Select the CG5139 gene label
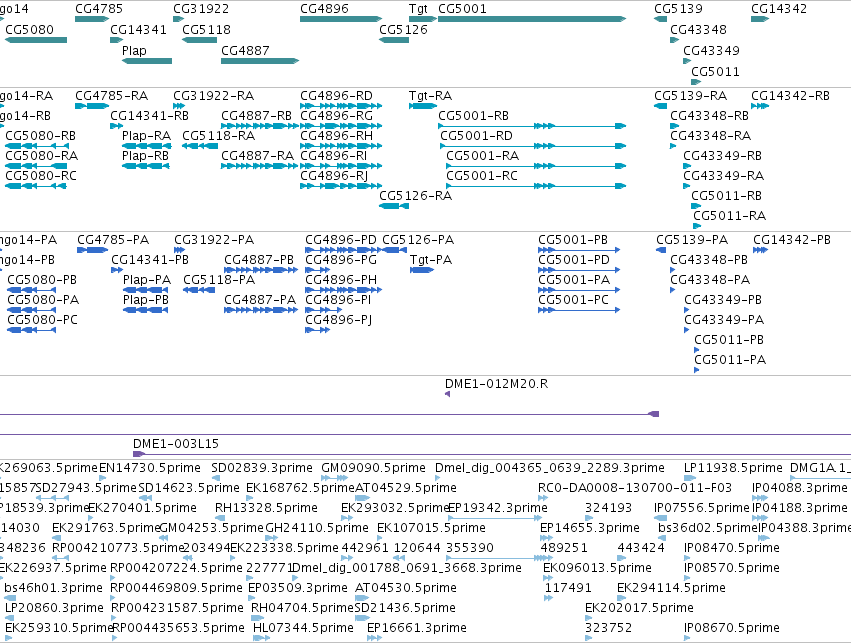The width and height of the screenshot is (851, 643). (x=678, y=9)
